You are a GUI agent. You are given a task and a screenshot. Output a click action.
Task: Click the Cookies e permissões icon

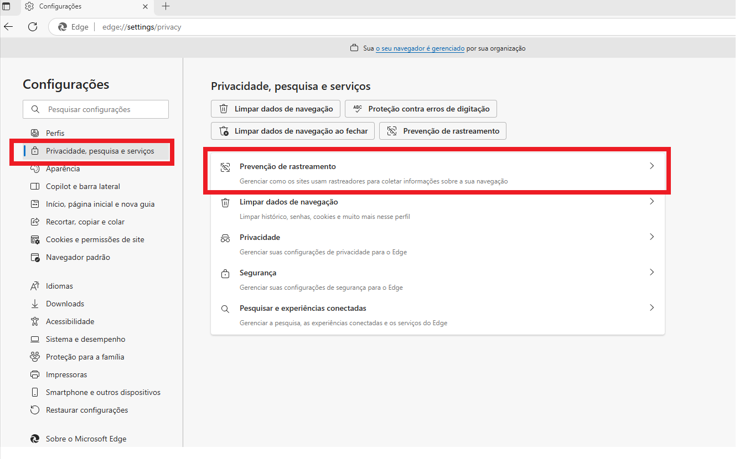pos(35,240)
